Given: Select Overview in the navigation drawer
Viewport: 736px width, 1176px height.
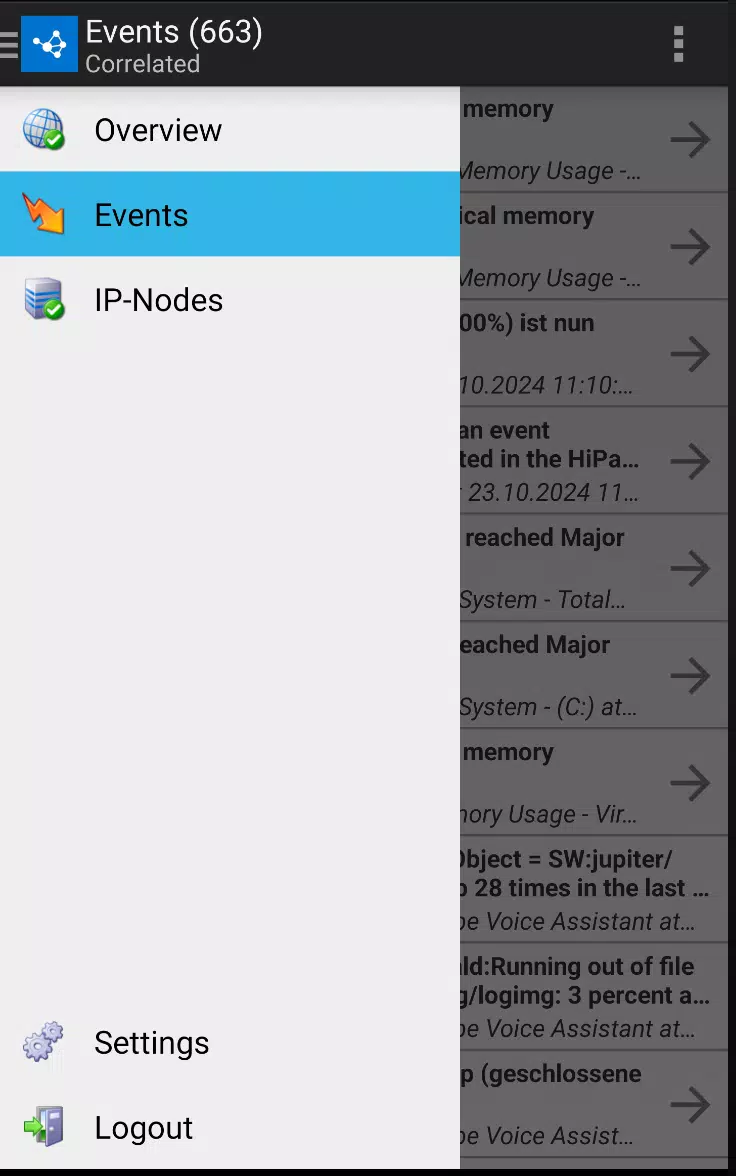Looking at the screenshot, I should [230, 129].
